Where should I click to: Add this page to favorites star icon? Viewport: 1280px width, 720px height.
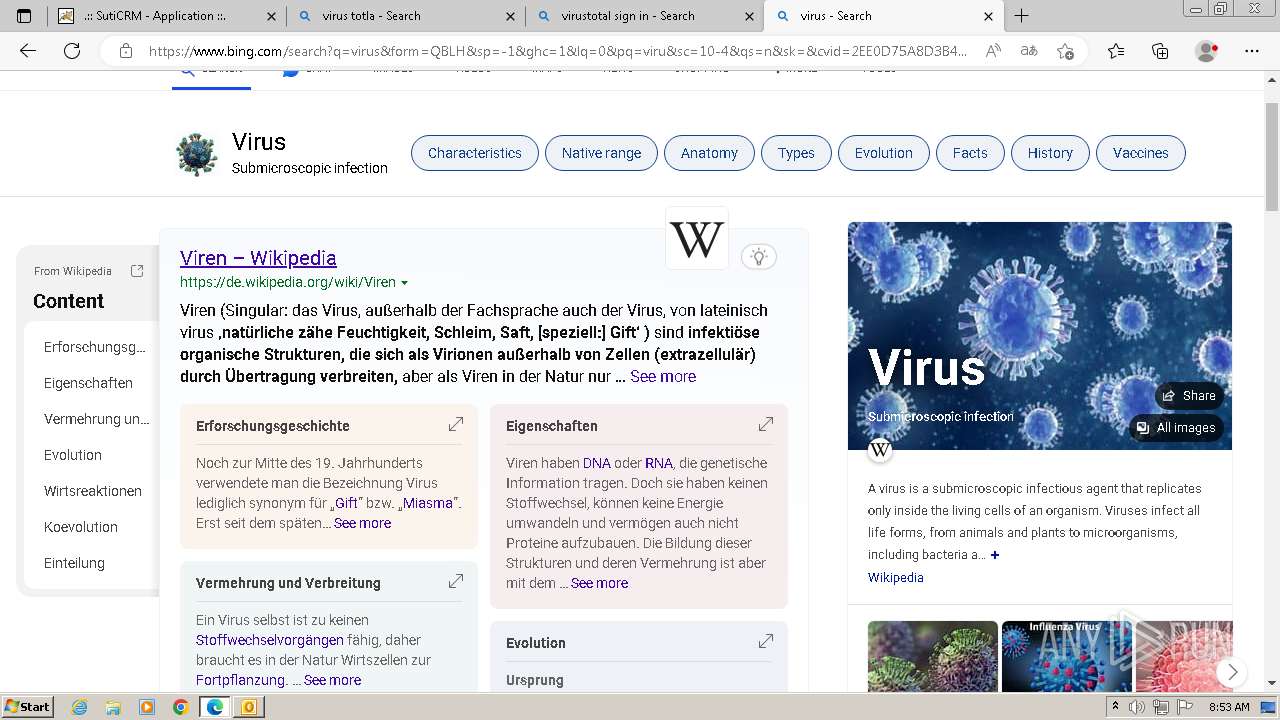tap(1065, 51)
